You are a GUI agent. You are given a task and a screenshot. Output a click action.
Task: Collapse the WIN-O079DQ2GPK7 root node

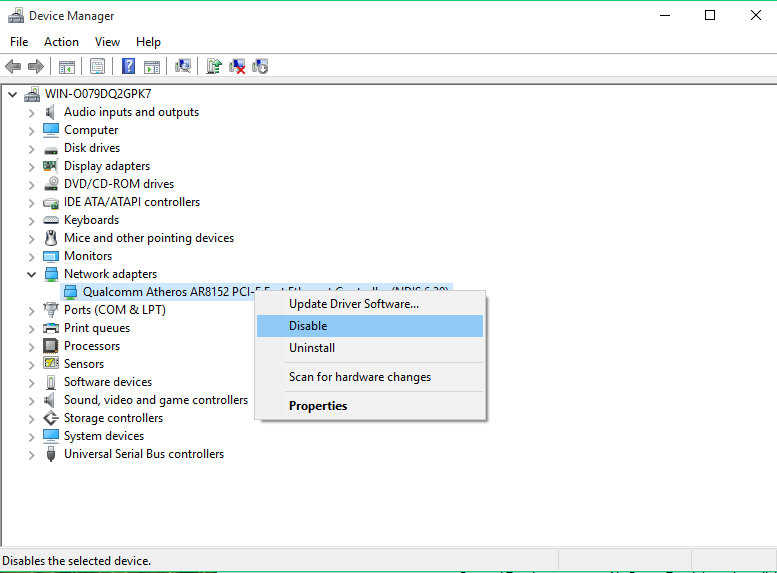click(12, 94)
